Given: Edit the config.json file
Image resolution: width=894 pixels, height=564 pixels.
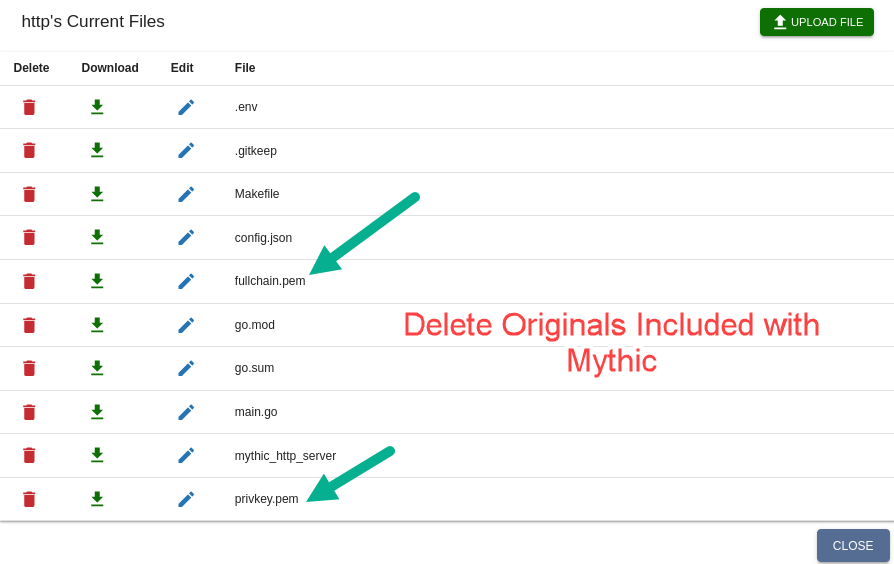Looking at the screenshot, I should pos(186,237).
